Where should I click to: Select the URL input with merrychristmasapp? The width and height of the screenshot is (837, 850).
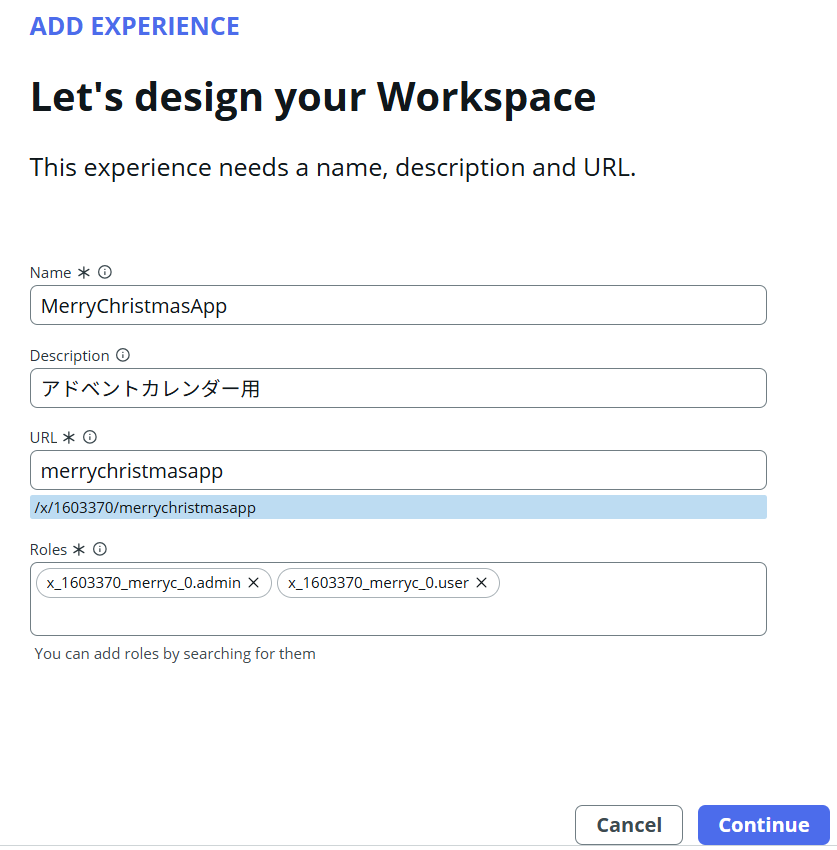pyautogui.click(x=398, y=470)
